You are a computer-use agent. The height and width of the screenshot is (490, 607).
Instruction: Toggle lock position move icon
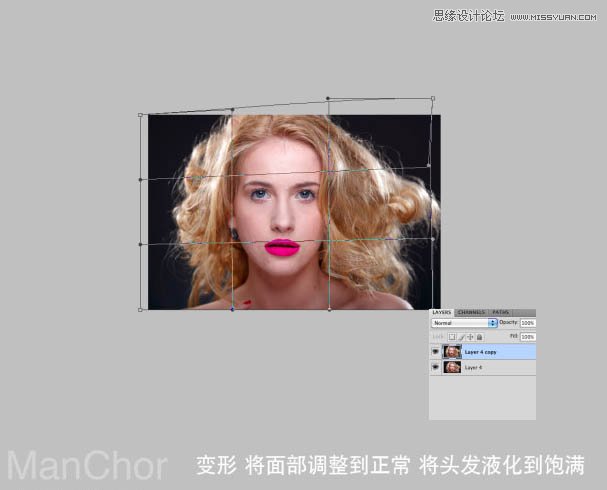pos(470,337)
